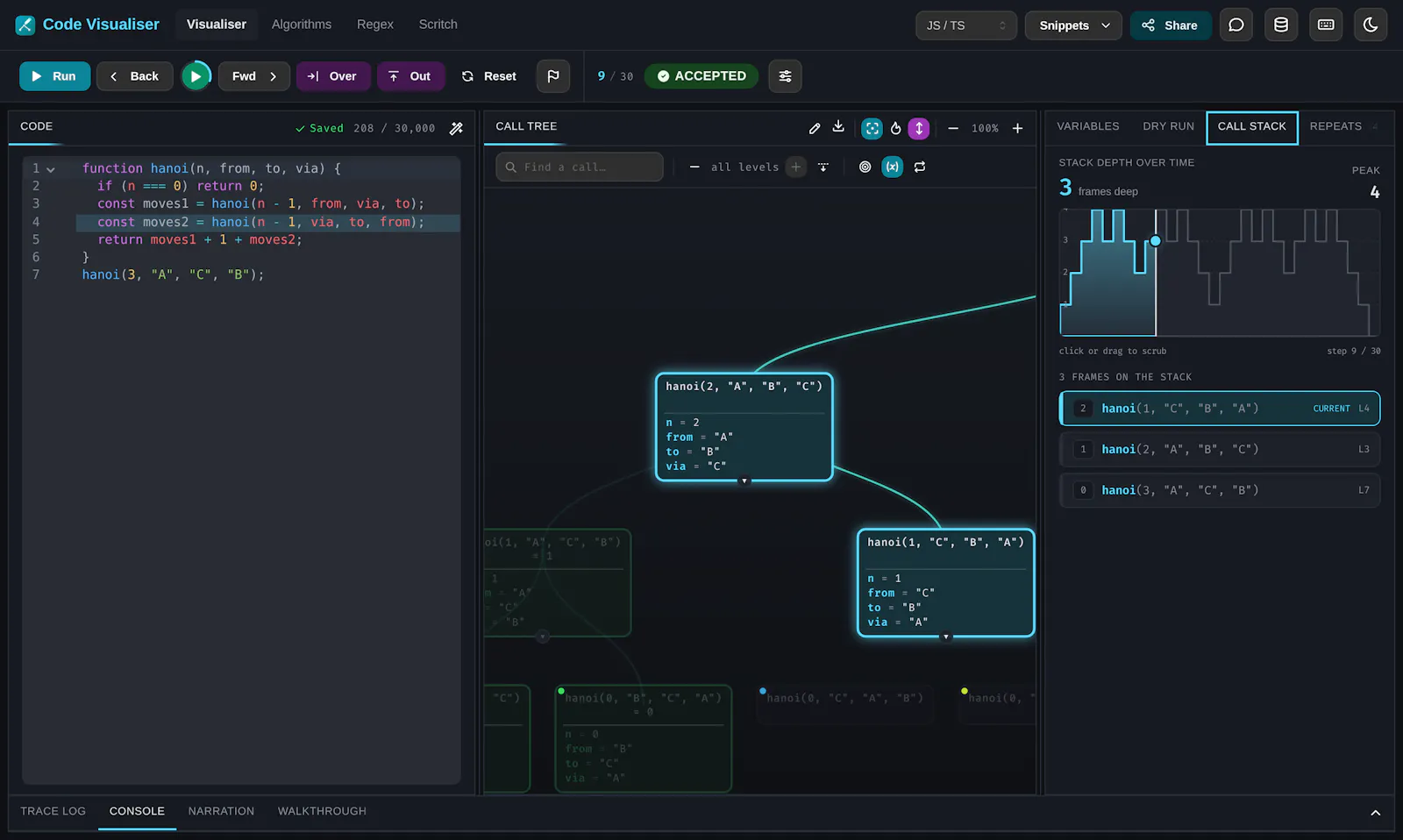Viewport: 1403px width, 840px height.
Task: Toggle the focus frame button in Call Tree
Action: [x=872, y=128]
